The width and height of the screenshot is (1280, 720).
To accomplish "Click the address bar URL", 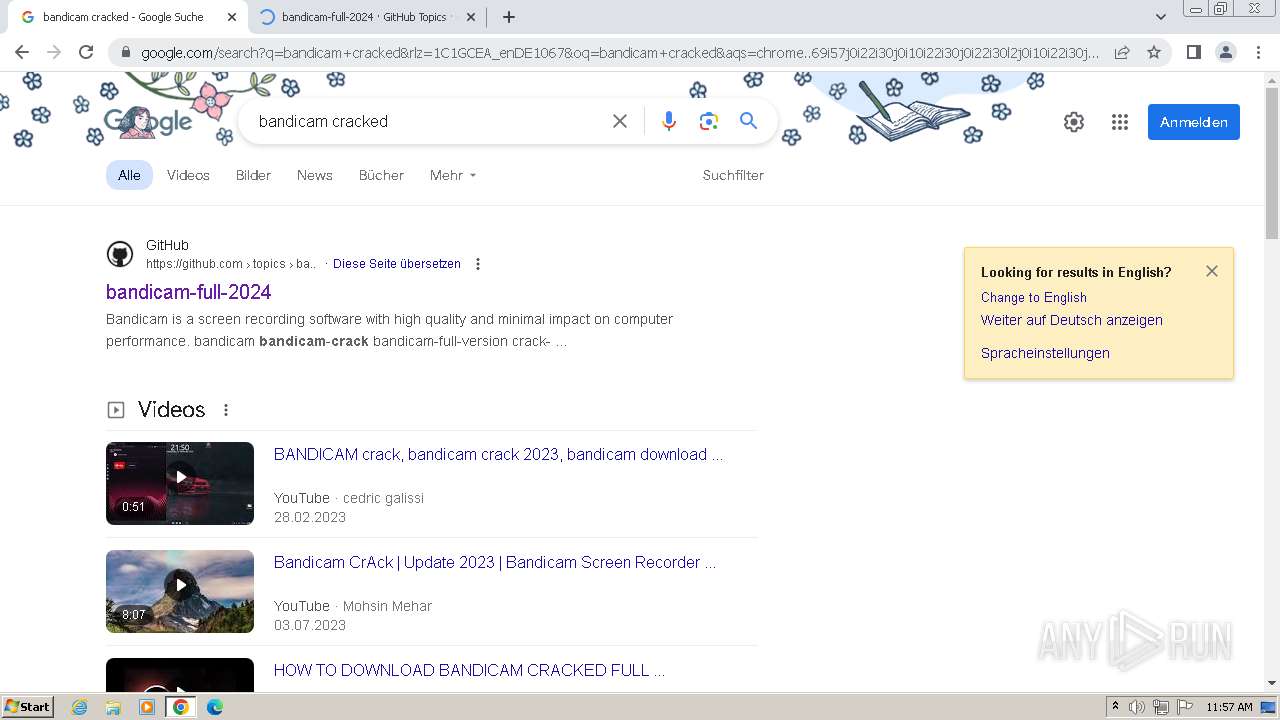I will coord(620,53).
